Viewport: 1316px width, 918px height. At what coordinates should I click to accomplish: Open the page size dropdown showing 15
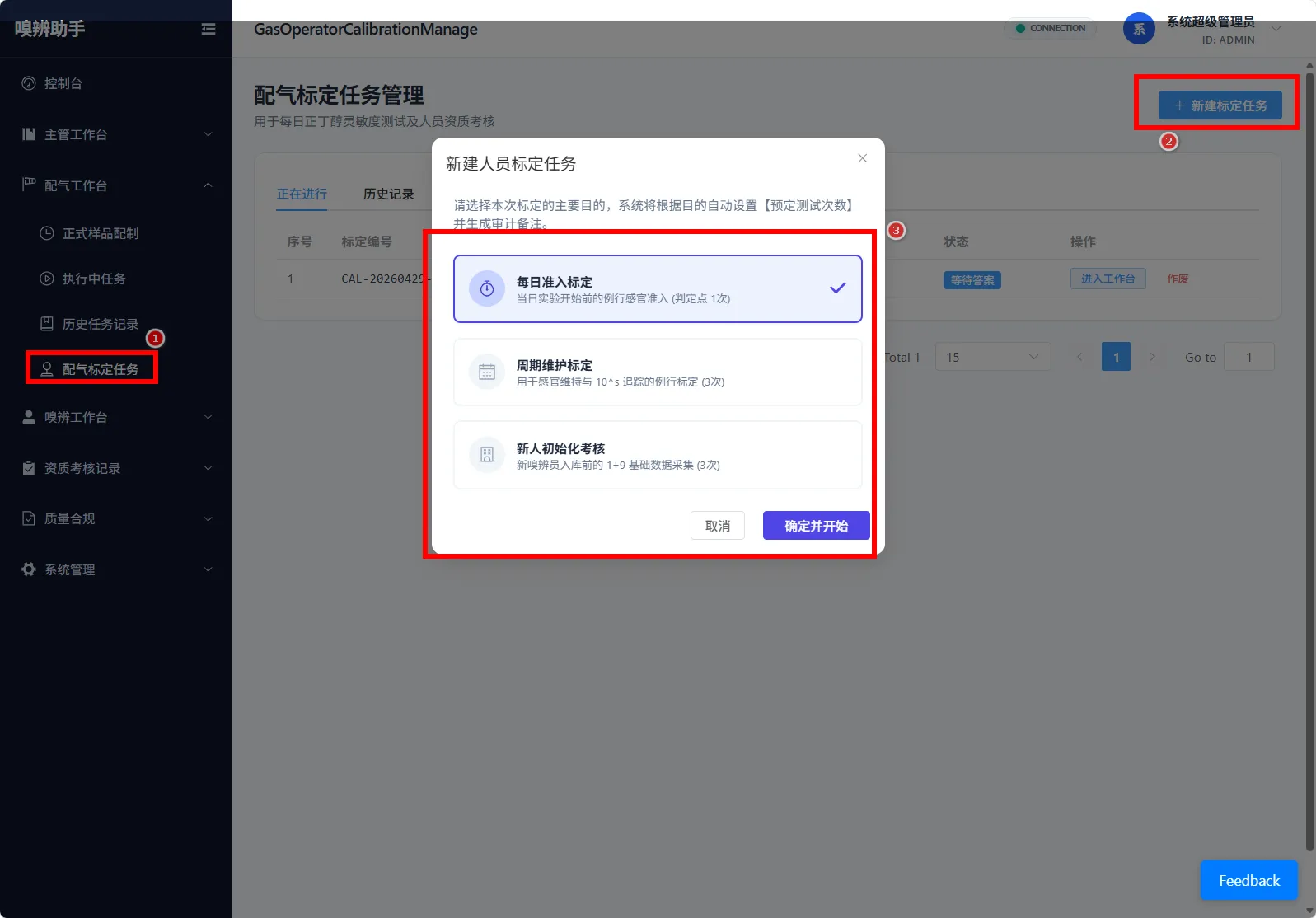(992, 357)
